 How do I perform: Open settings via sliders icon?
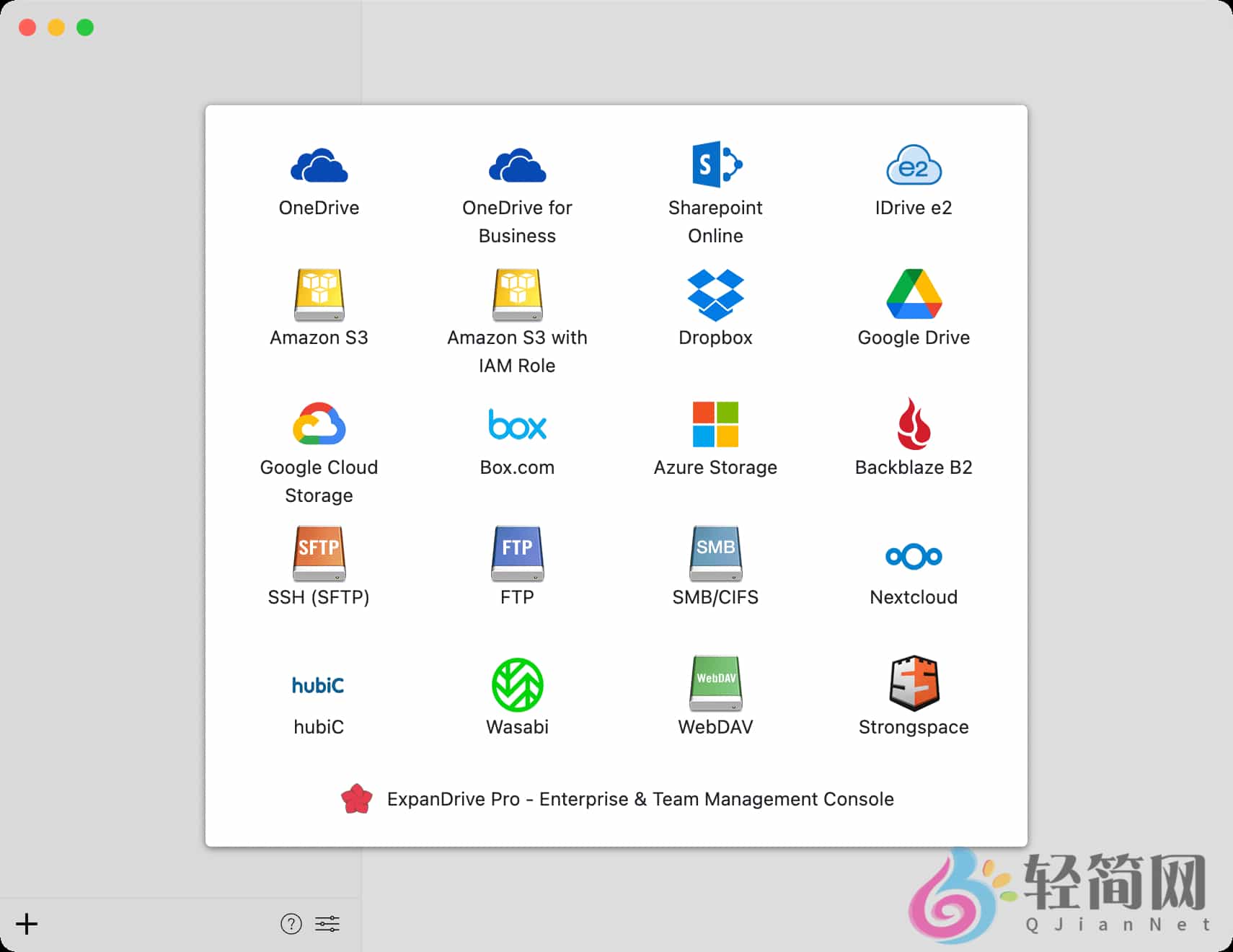click(327, 923)
